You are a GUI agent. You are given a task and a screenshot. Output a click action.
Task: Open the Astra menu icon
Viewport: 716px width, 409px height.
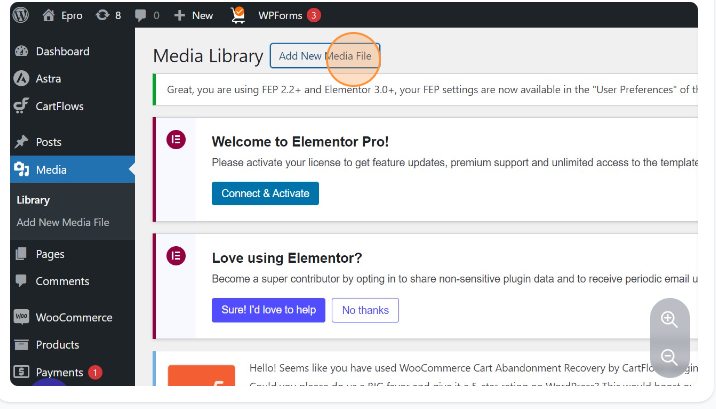click(x=21, y=78)
